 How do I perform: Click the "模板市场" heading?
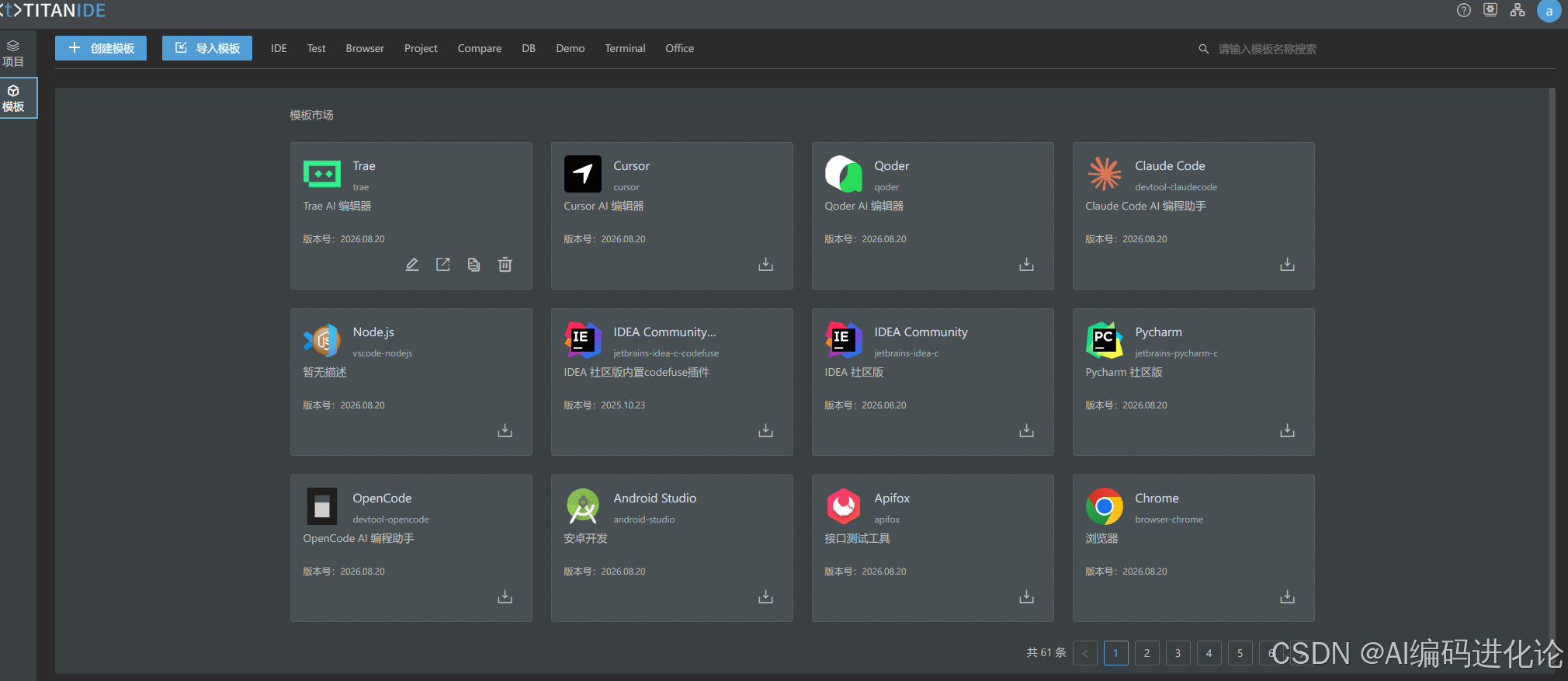(311, 115)
